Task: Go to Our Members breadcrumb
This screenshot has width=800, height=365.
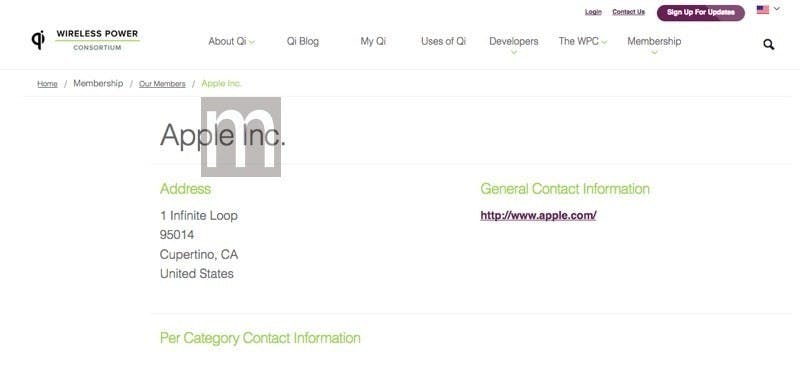Action: tap(162, 84)
